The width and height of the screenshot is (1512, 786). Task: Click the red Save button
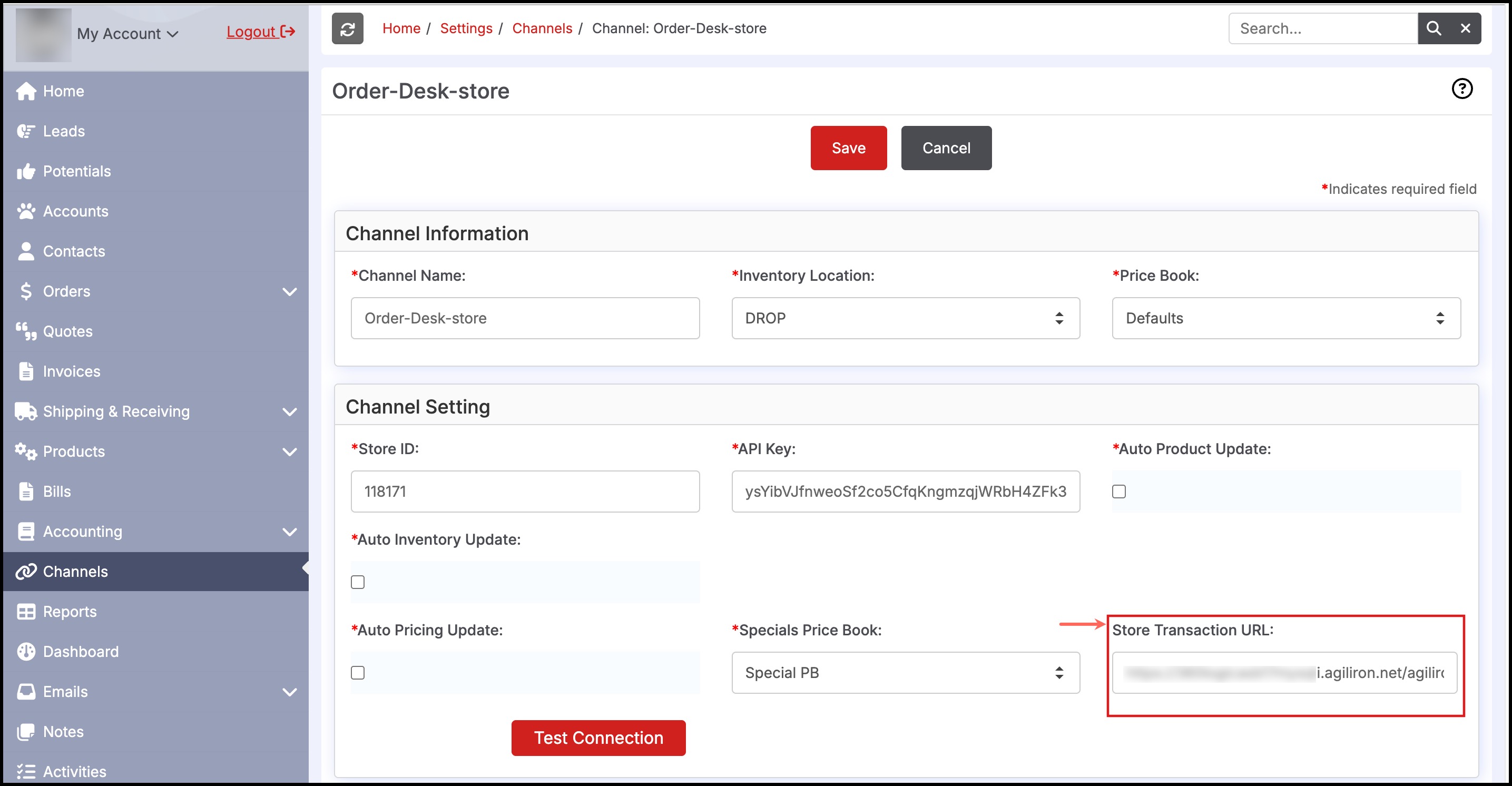848,148
